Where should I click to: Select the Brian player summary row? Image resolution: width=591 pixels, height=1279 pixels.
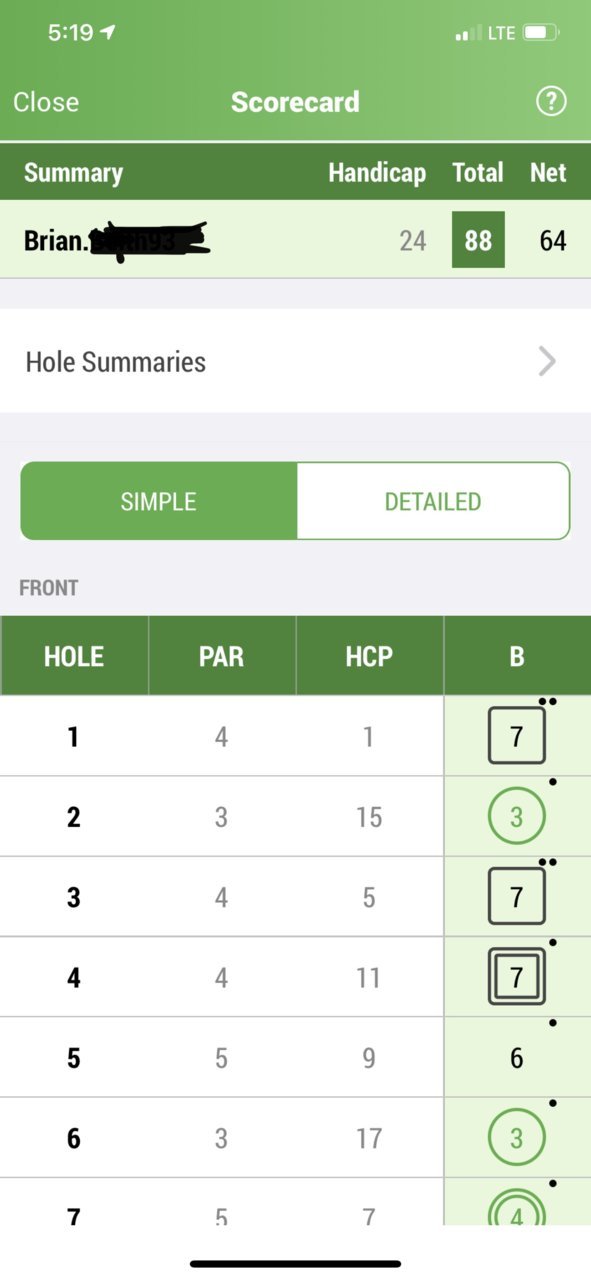click(295, 240)
